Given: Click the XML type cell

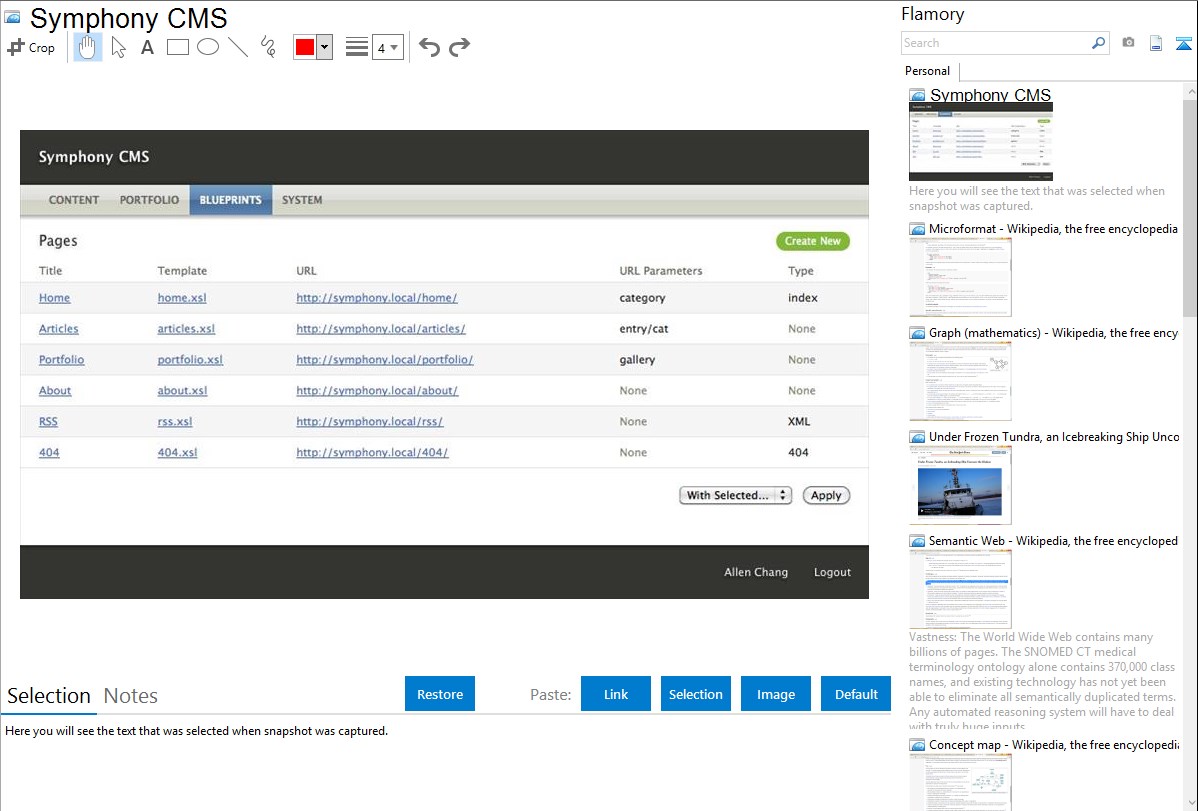Looking at the screenshot, I should click(799, 422).
